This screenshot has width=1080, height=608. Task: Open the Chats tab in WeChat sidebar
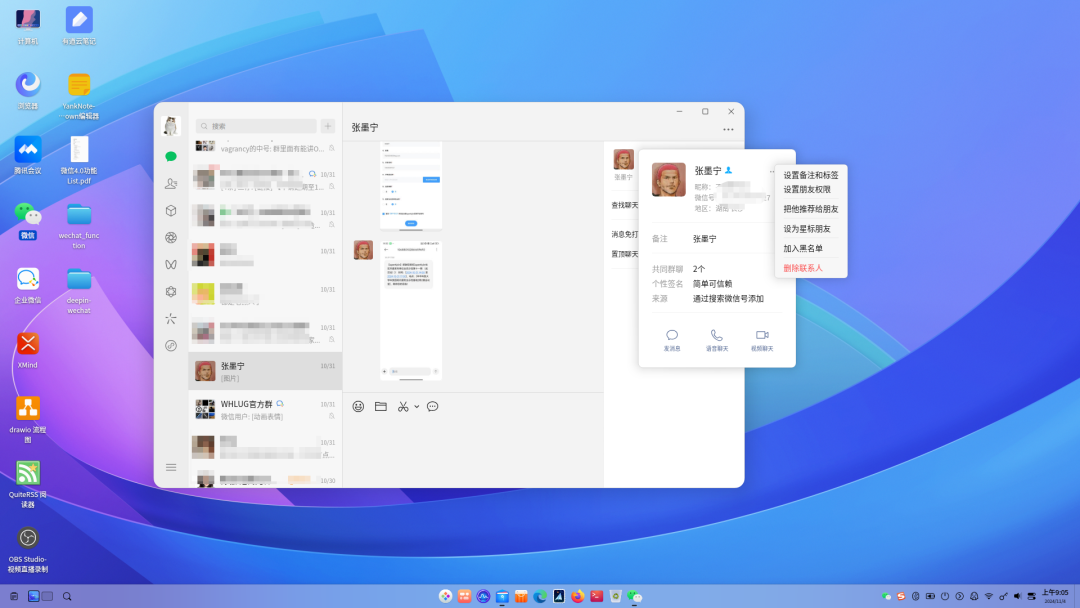(x=171, y=156)
